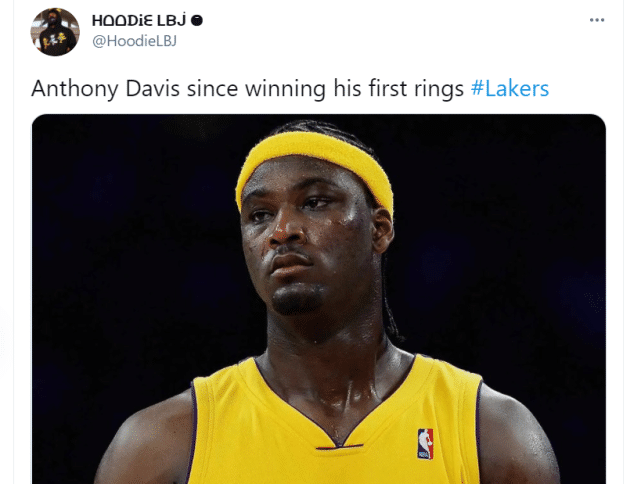641x484 pixels.
Task: Click the HOODiE LBJ display name
Action: click(x=139, y=20)
